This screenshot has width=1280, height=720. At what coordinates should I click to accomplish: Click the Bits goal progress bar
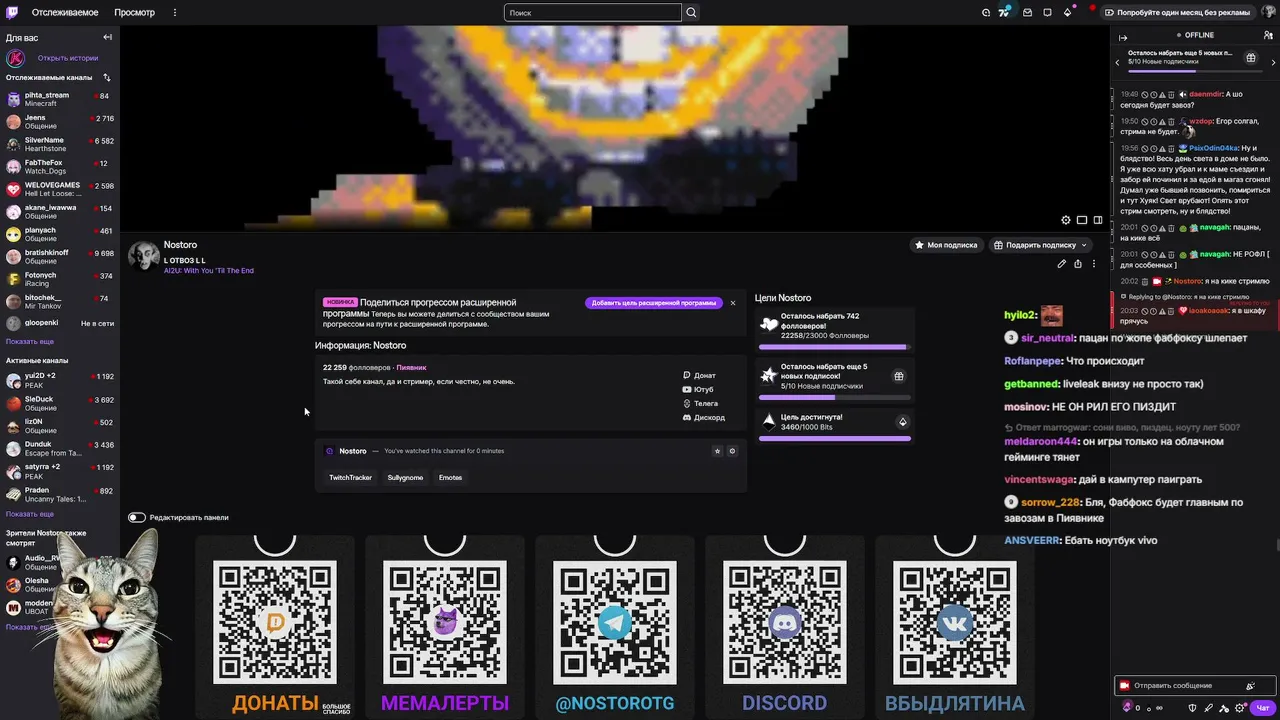tap(835, 438)
